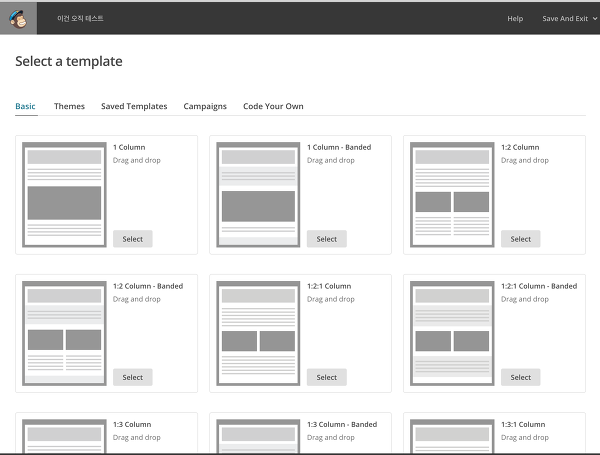Click the 1:3:1 Column template thumbnail

(452, 436)
